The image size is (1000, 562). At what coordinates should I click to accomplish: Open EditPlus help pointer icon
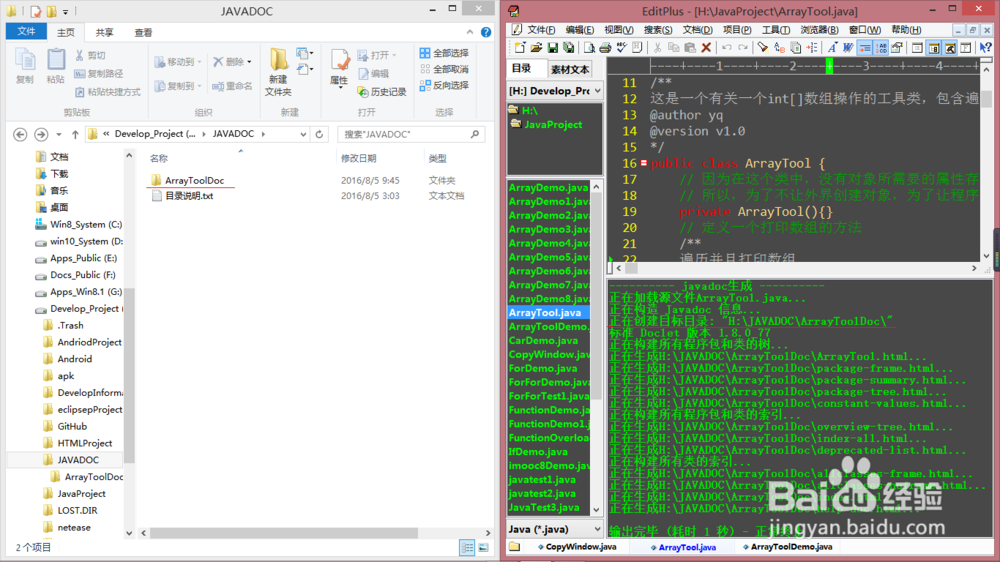pos(985,48)
